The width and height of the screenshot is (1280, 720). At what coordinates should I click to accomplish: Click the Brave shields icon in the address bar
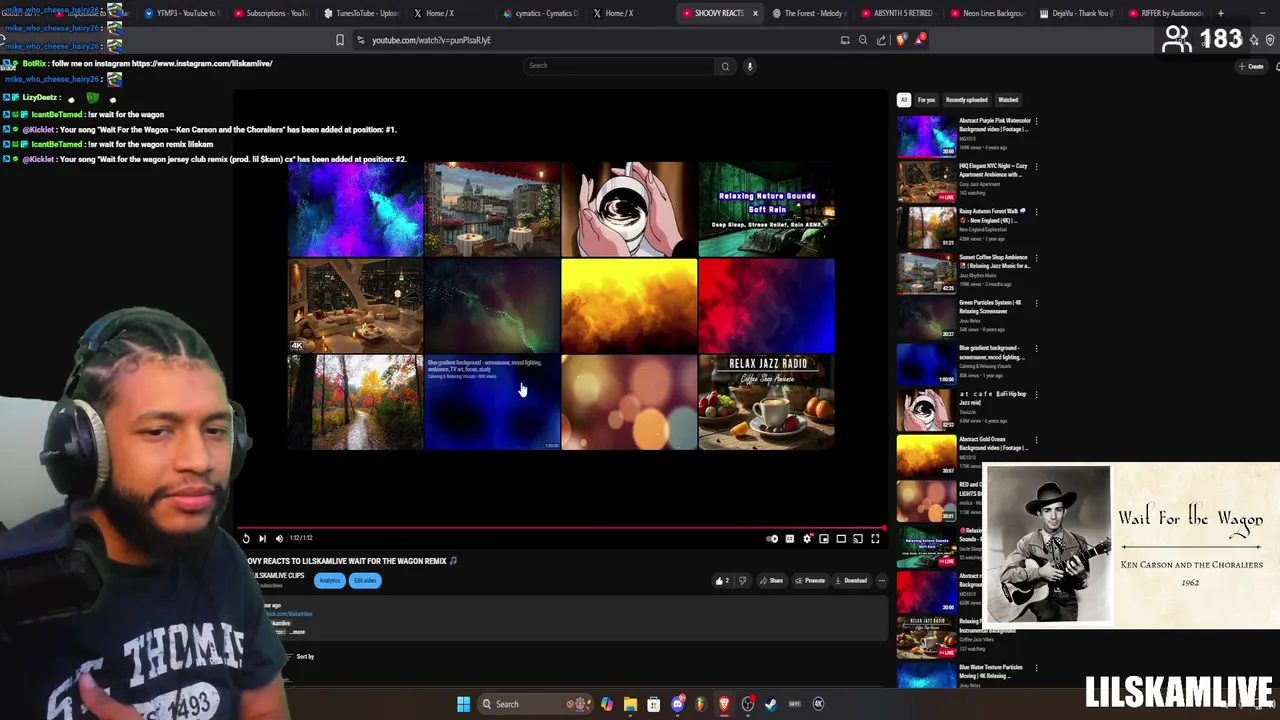(901, 40)
